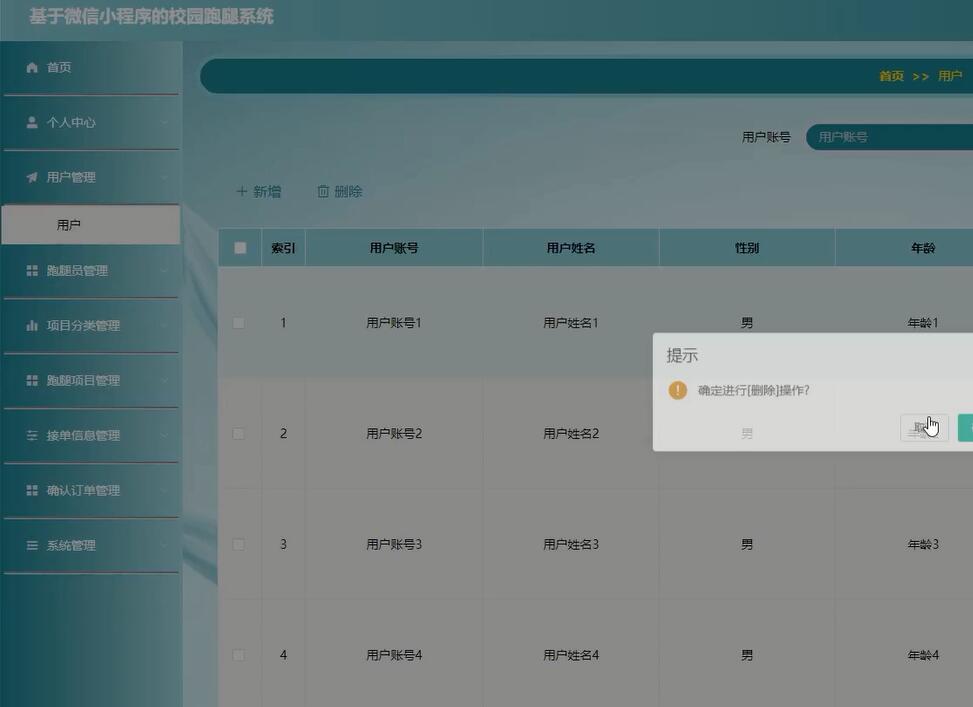
Task: Click the 个人中心 person icon
Action: click(x=31, y=121)
